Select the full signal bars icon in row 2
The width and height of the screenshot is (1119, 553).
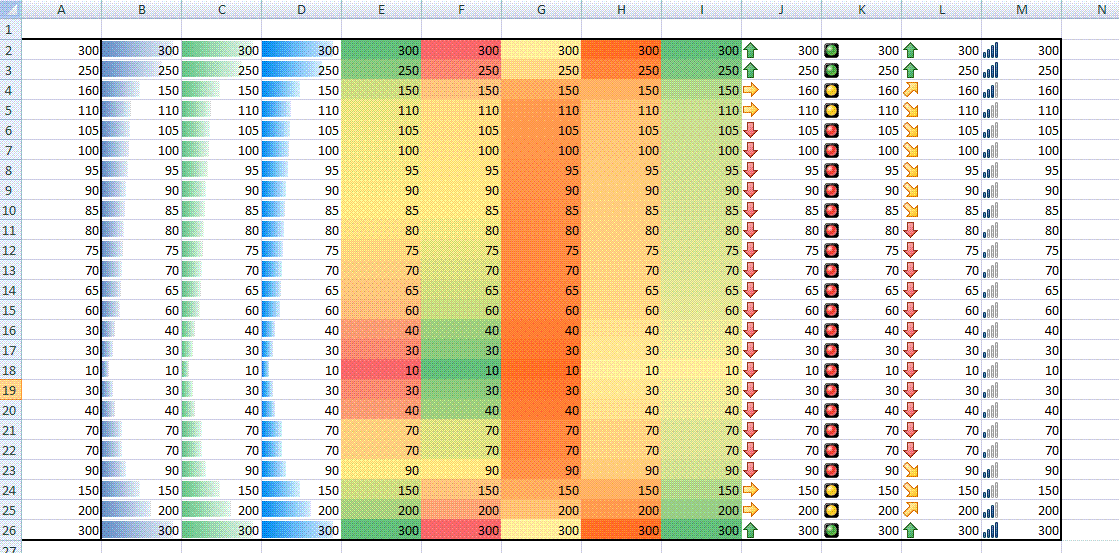pos(990,50)
